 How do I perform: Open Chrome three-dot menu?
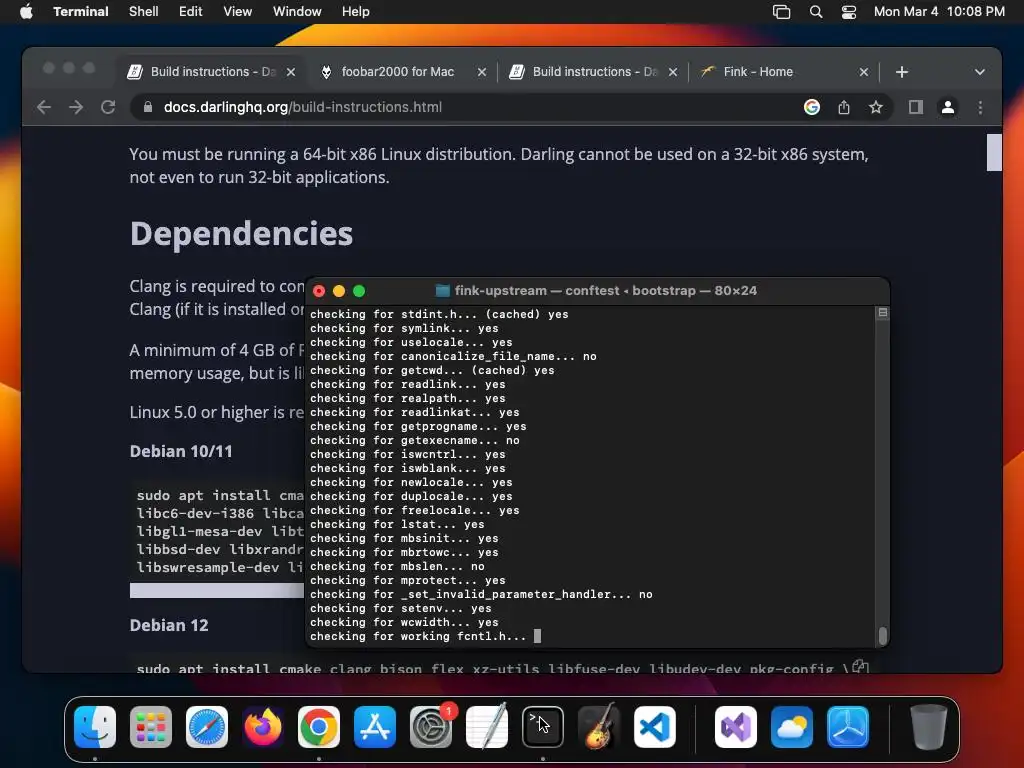(x=980, y=107)
